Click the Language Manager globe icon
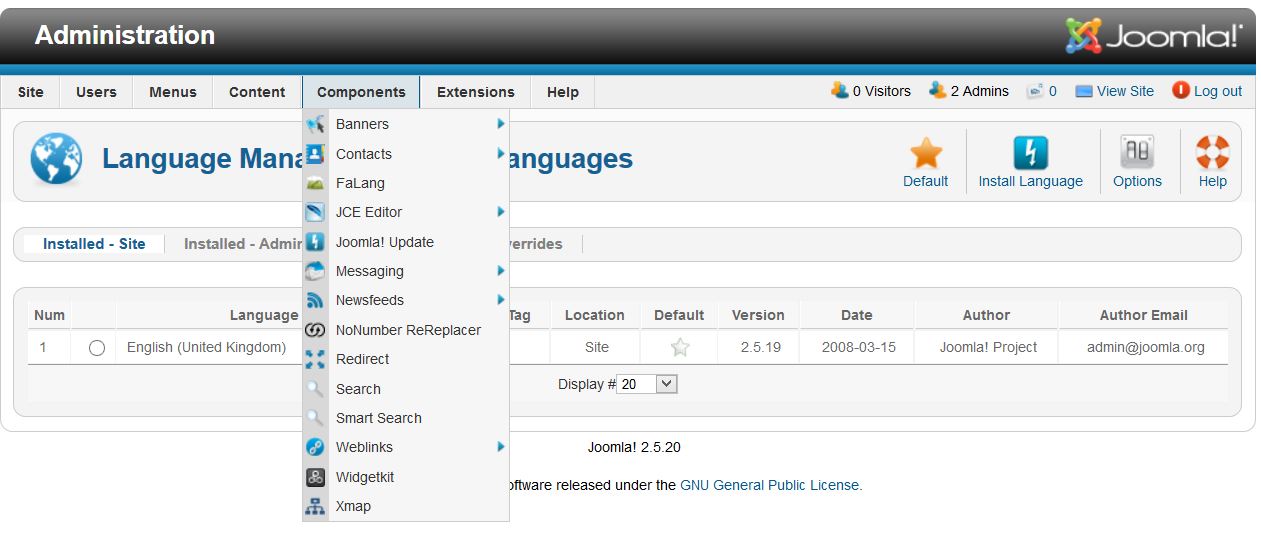 coord(56,160)
